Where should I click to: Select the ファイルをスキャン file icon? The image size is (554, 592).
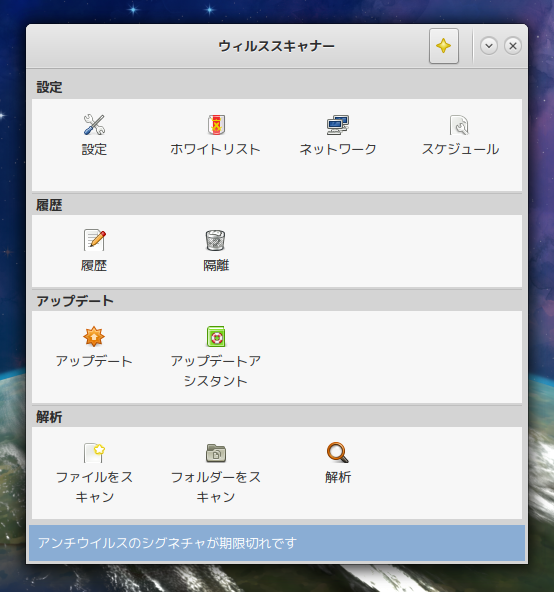pyautogui.click(x=94, y=453)
